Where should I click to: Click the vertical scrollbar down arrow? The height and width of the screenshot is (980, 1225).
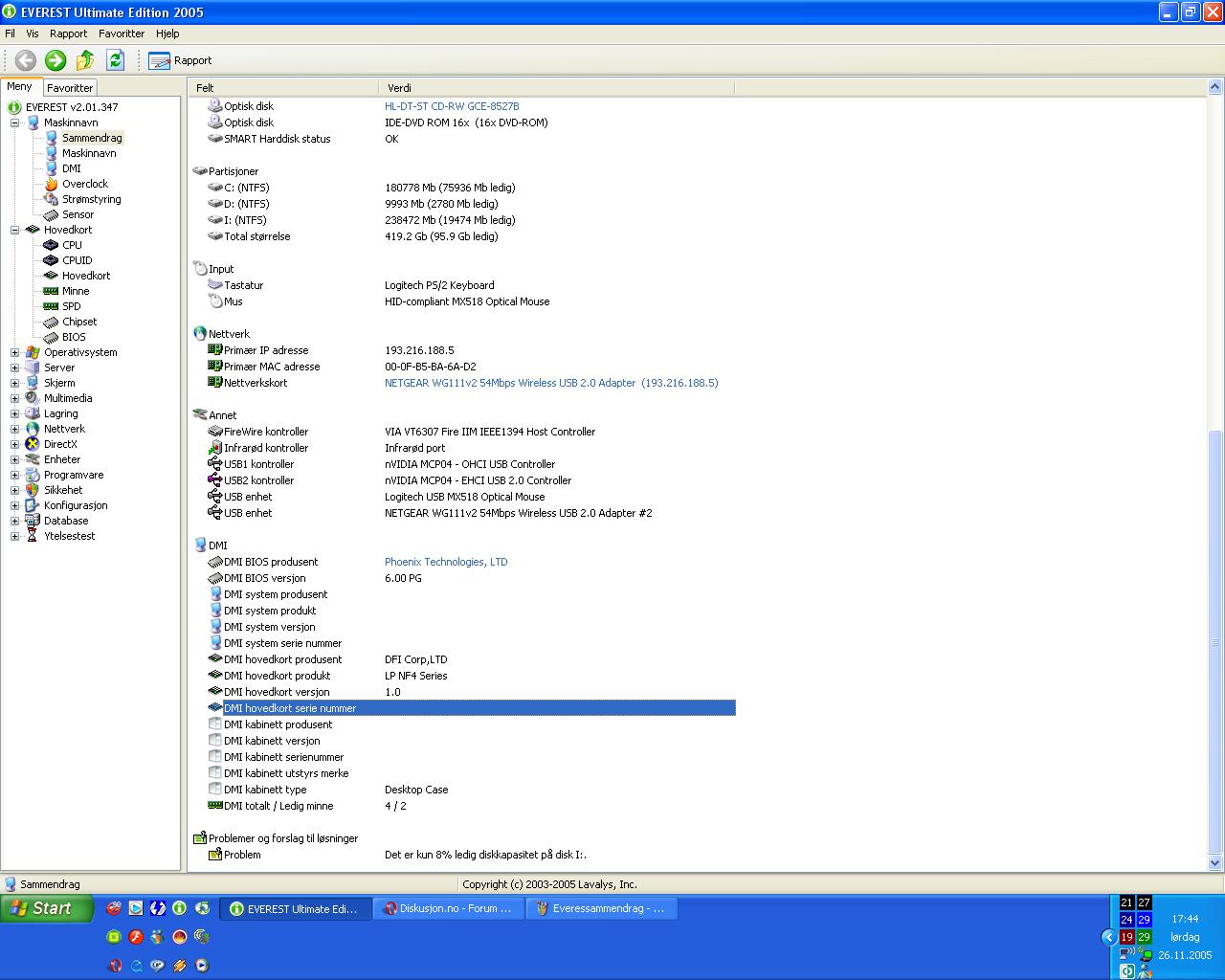coord(1215,863)
